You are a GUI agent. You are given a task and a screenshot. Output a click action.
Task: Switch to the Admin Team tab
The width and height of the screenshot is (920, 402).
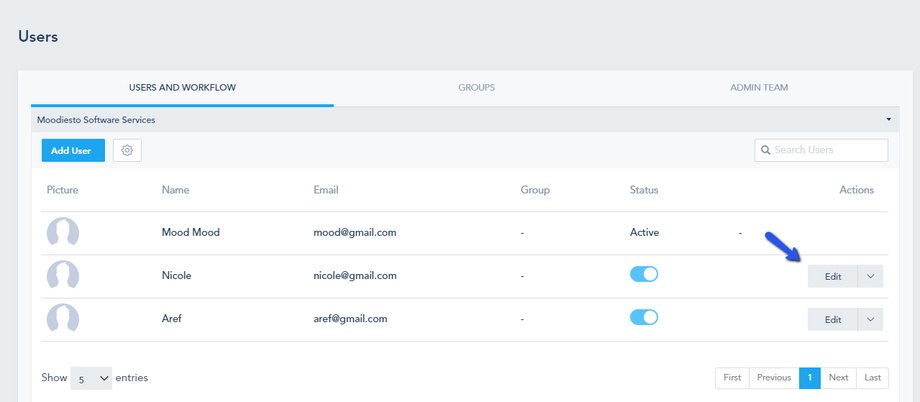tap(759, 87)
